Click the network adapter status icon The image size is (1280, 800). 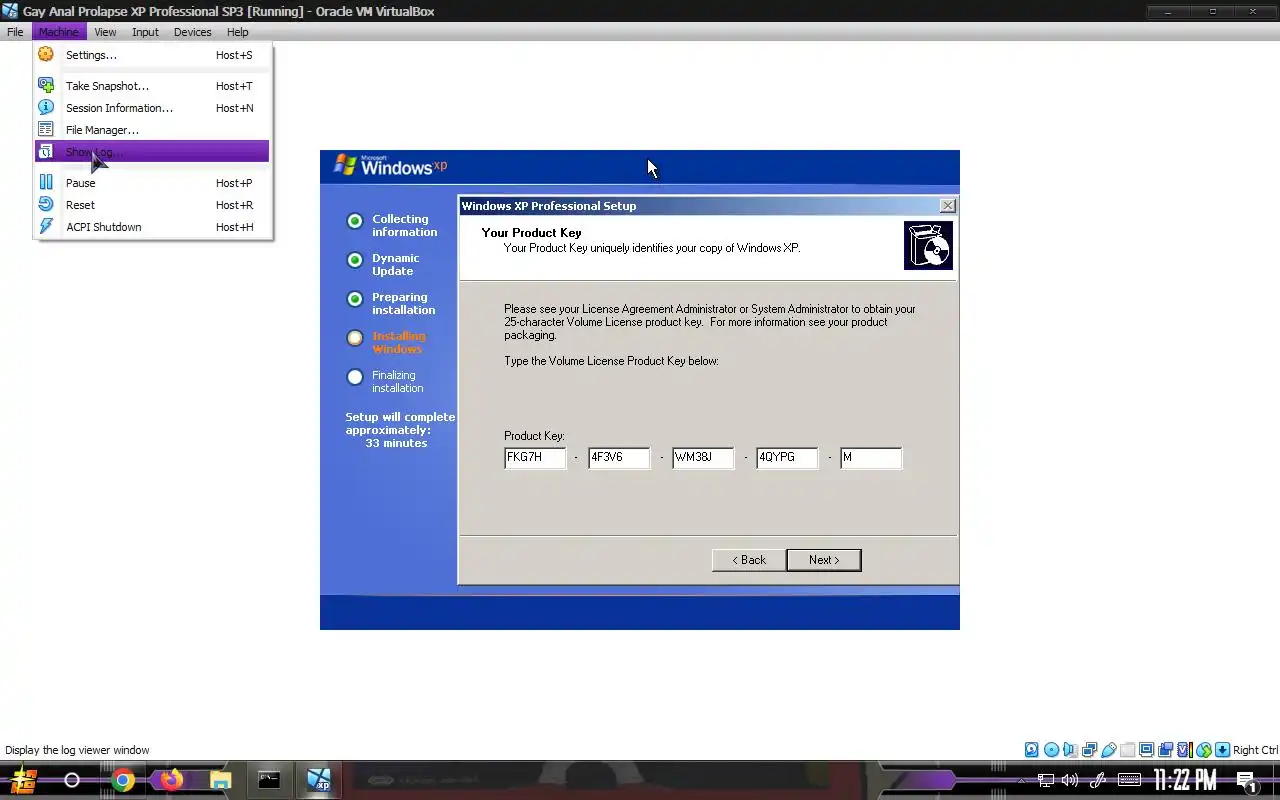1089,750
